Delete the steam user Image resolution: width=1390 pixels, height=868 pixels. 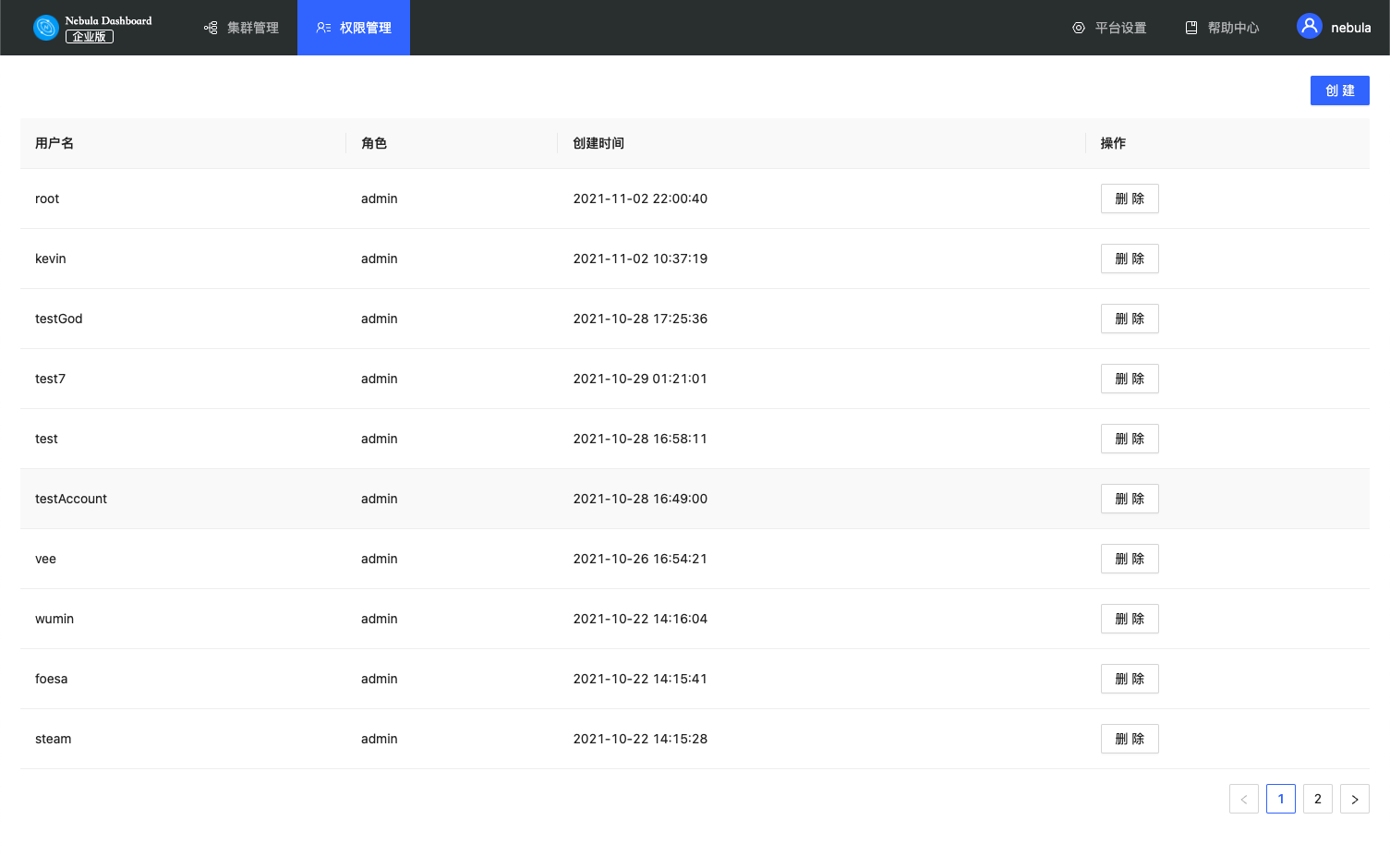pyautogui.click(x=1129, y=739)
